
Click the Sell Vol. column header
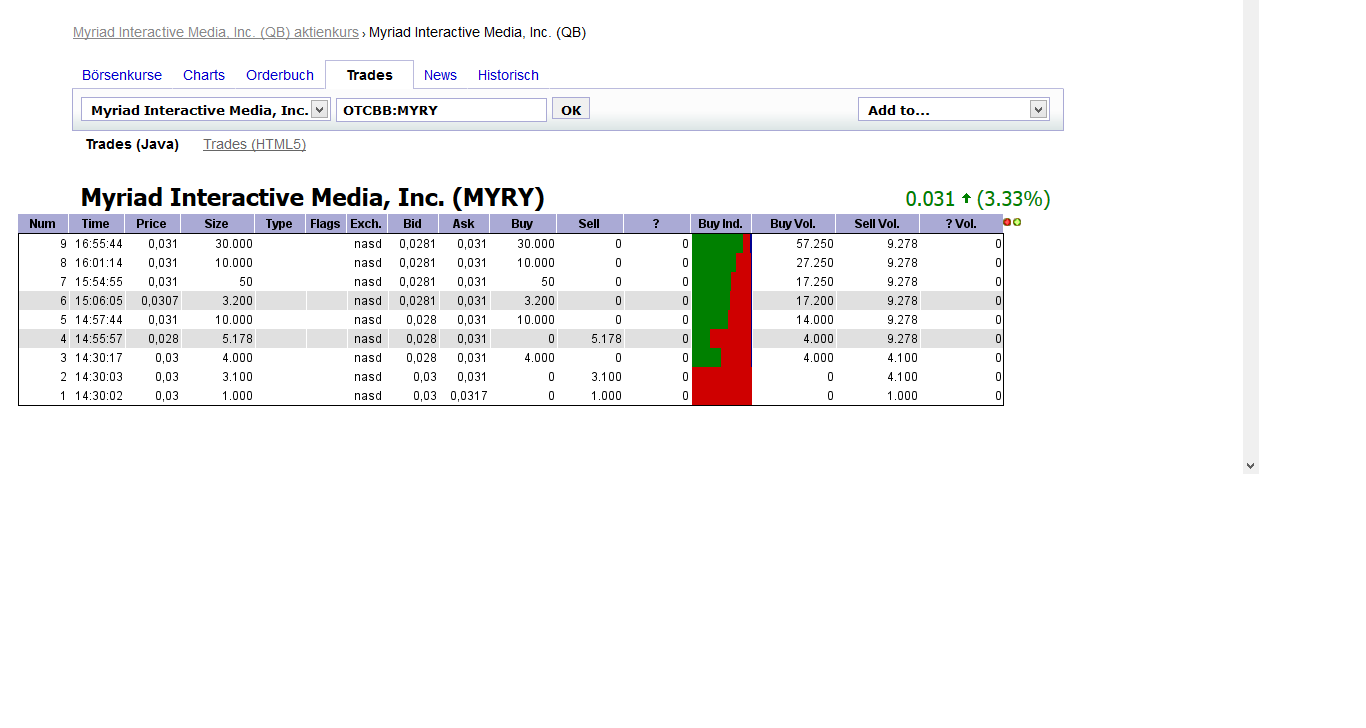click(x=878, y=224)
